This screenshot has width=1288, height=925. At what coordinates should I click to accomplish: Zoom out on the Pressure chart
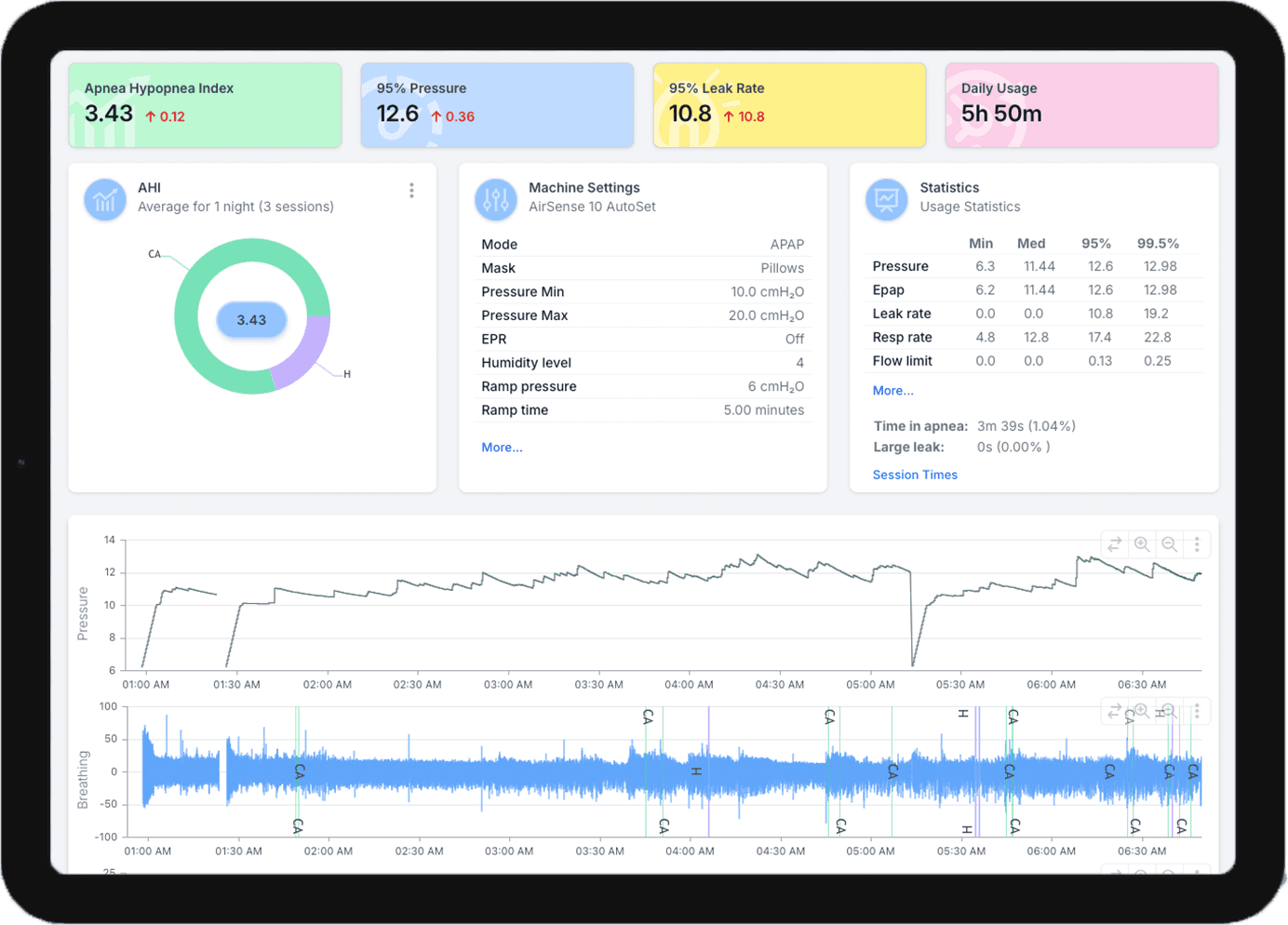point(1170,544)
